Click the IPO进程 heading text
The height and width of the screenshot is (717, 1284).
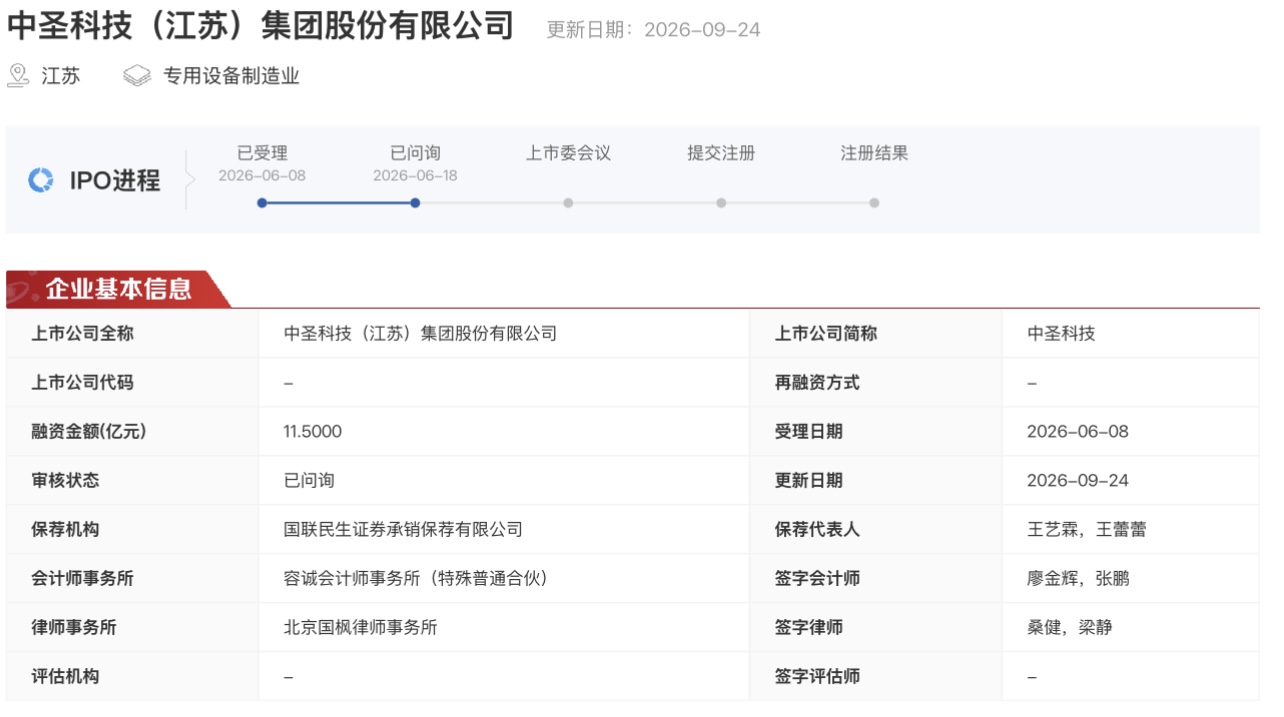click(115, 181)
